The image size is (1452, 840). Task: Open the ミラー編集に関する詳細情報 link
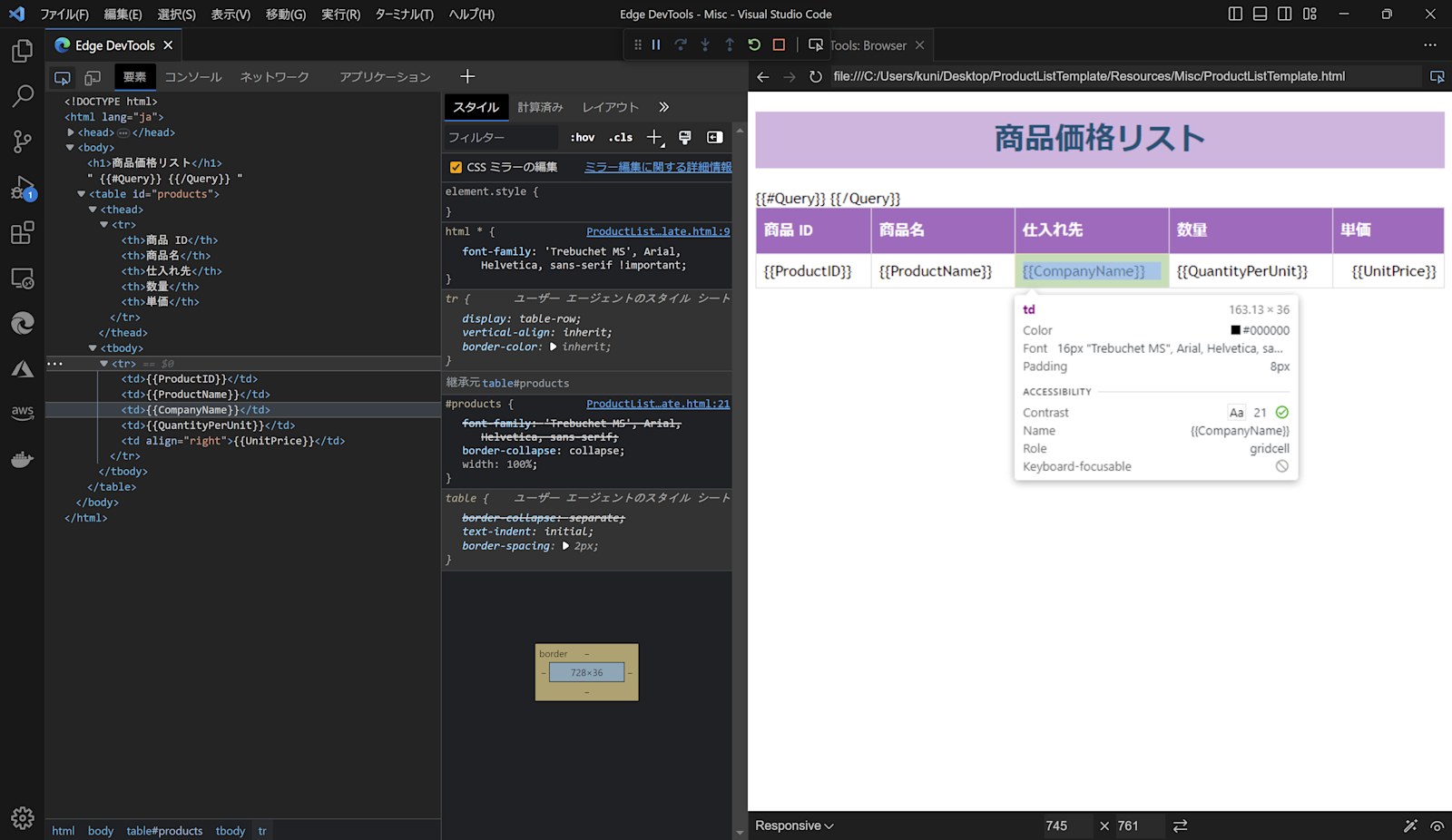click(658, 167)
